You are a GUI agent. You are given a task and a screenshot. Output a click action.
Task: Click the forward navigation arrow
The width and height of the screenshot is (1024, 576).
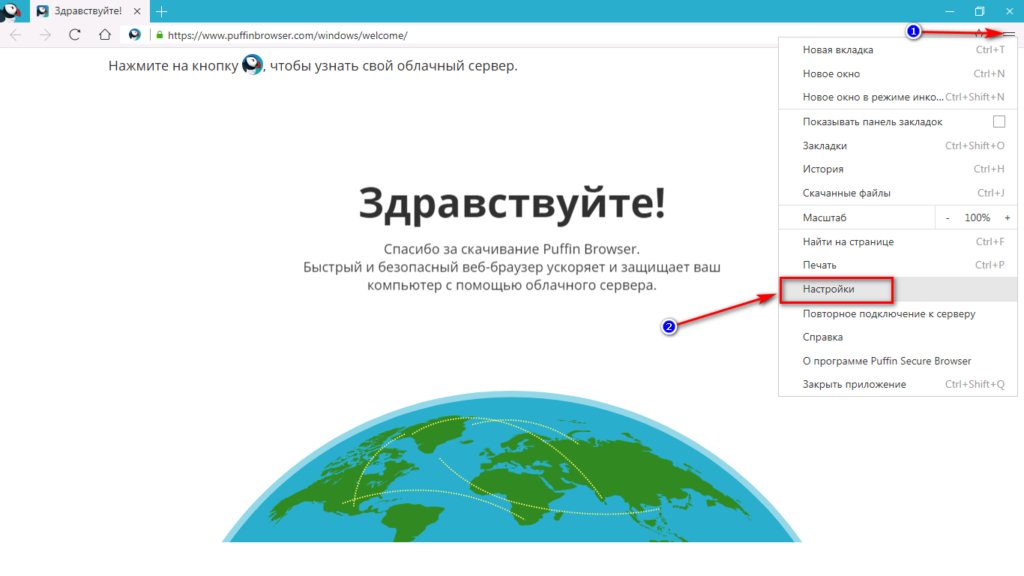[x=45, y=35]
